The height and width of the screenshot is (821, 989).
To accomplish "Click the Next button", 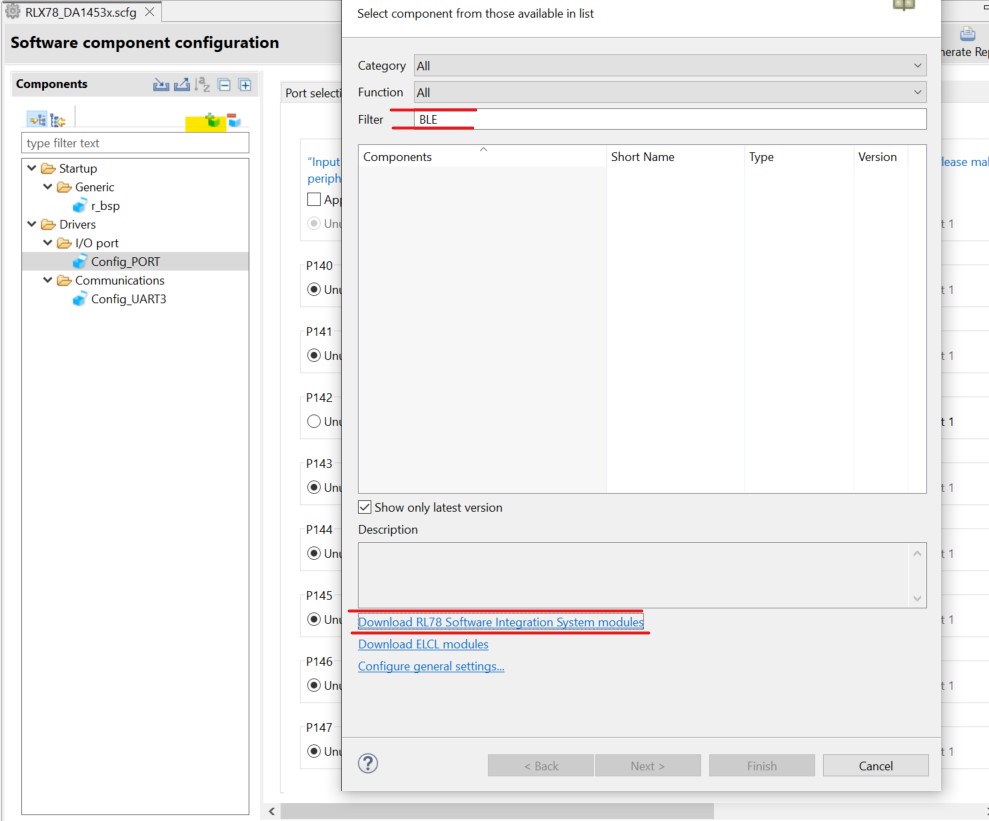I will tap(648, 766).
